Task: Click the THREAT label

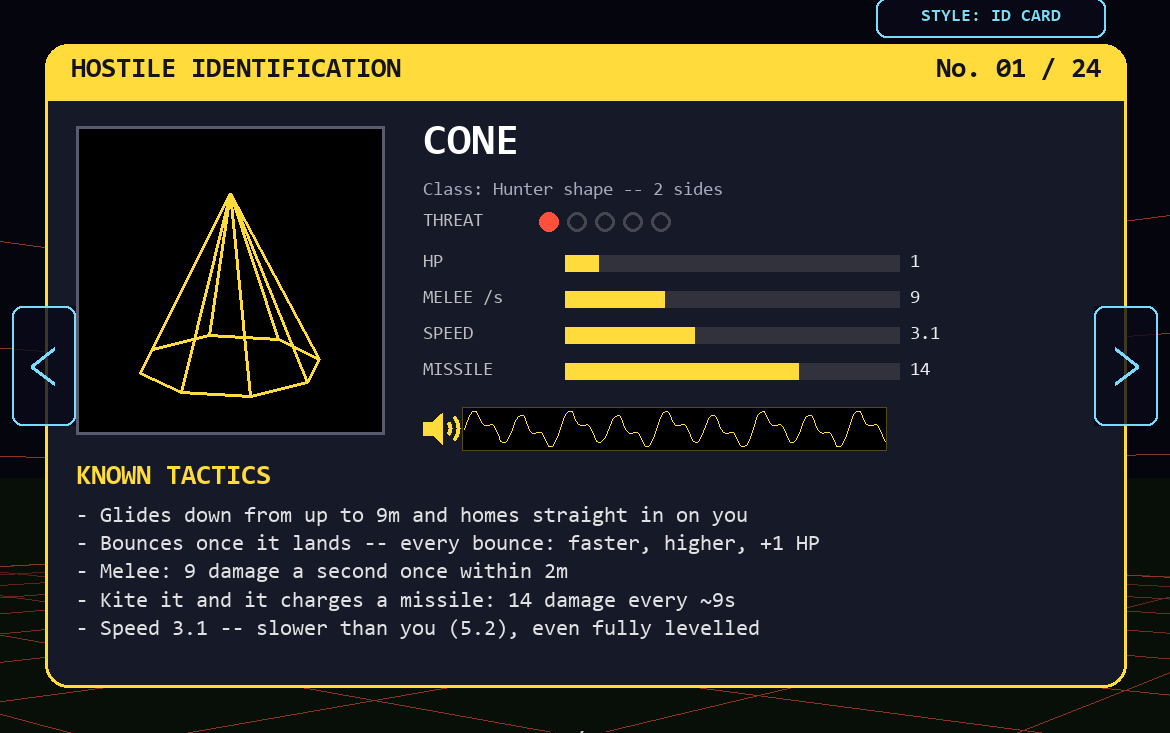Action: [x=453, y=221]
